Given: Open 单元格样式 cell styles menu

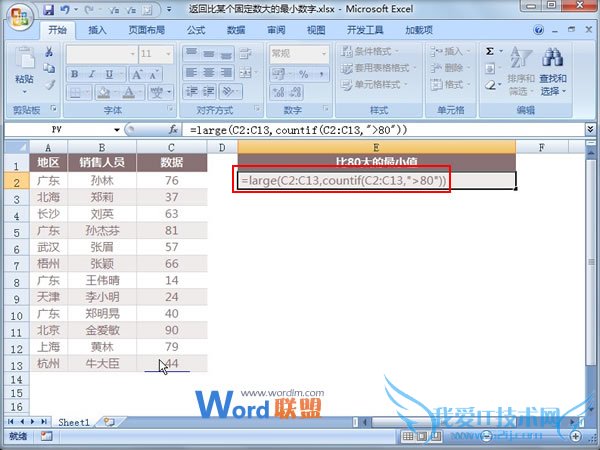Looking at the screenshot, I should tap(375, 85).
